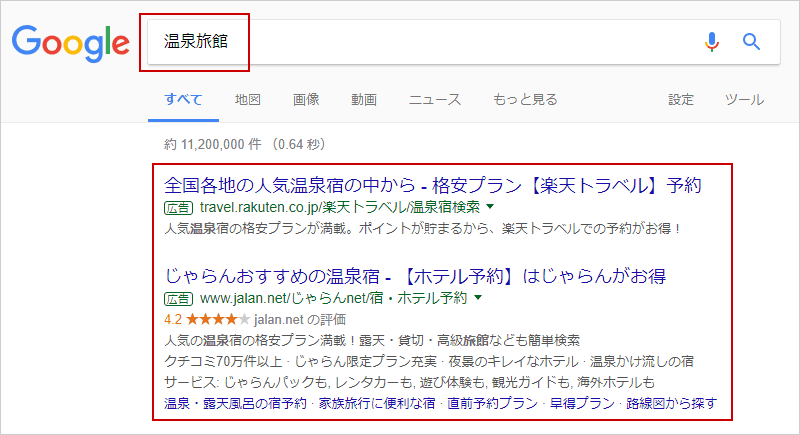This screenshot has width=800, height=435.
Task: Open the 楽天トラベル ad headline link
Action: point(433,185)
